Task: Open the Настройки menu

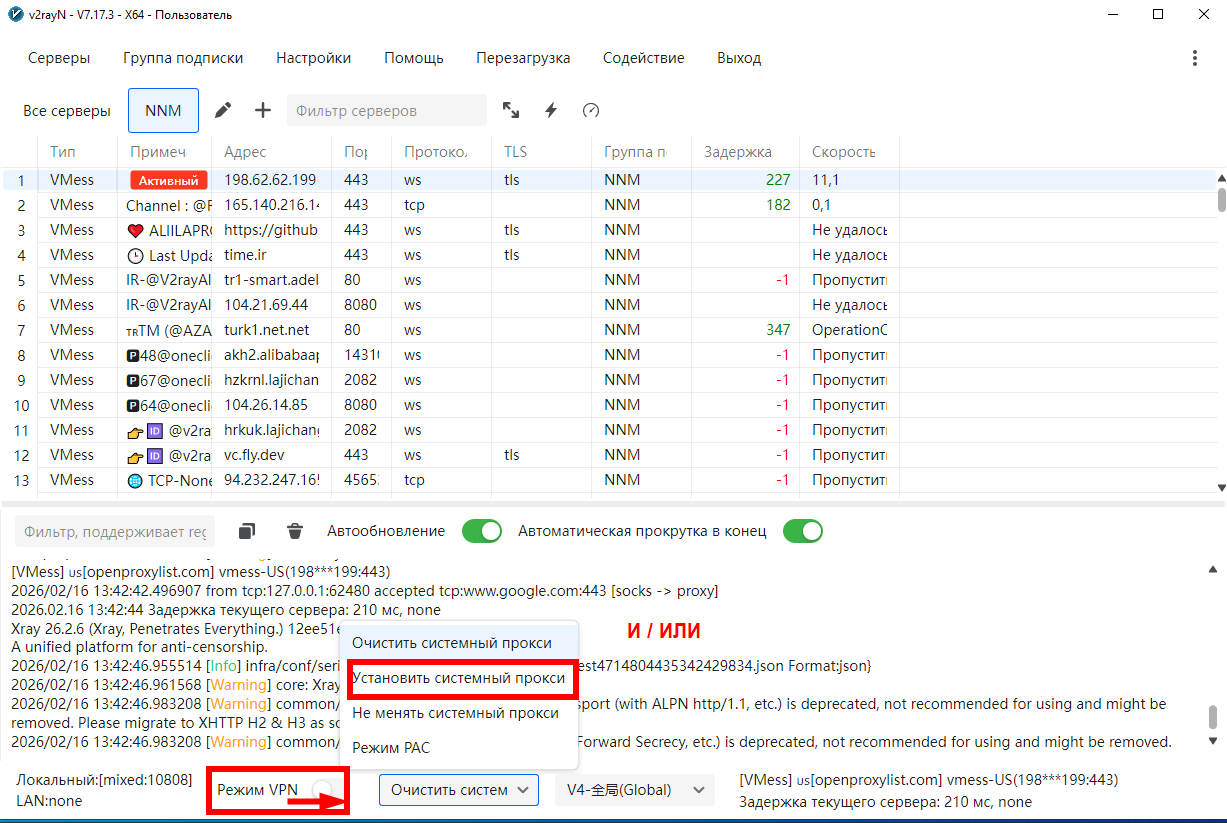Action: (313, 58)
